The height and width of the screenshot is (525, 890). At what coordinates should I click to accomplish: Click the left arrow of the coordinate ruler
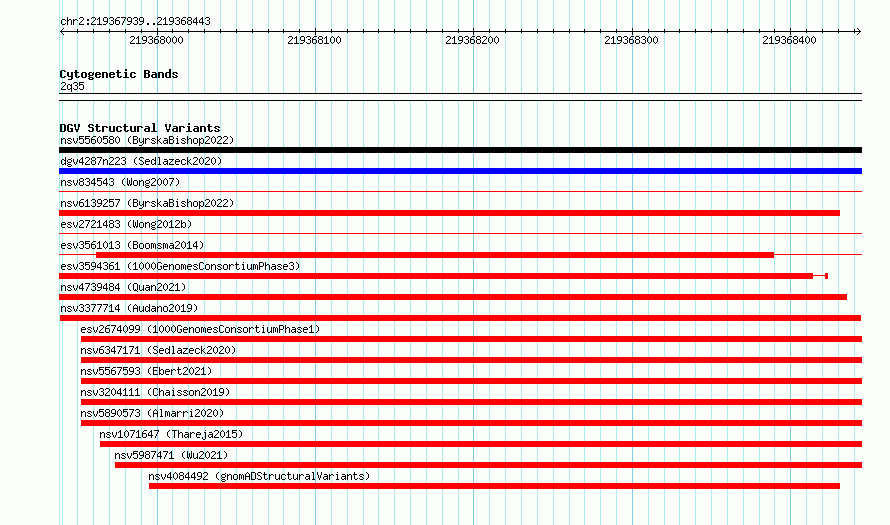tap(62, 32)
